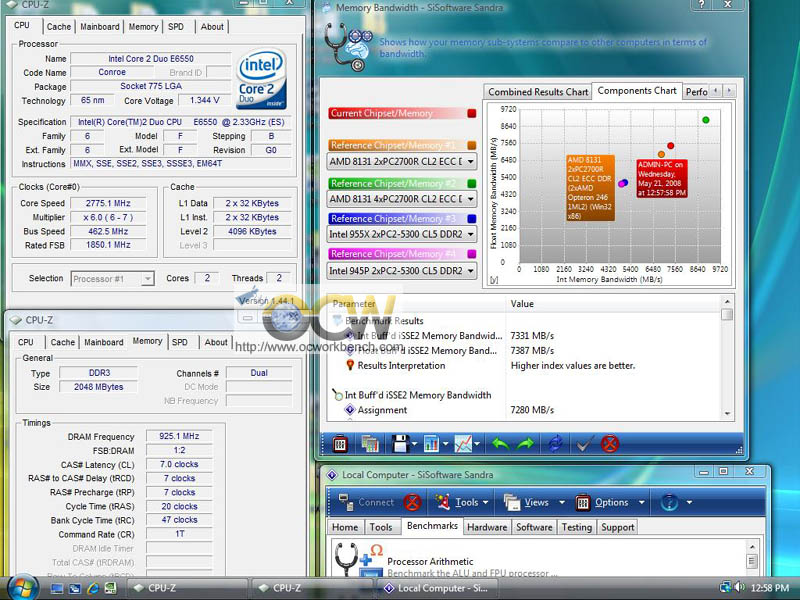This screenshot has width=800, height=600.
Task: Open Reference Chipset/Memory #1 dropdown
Action: pos(402,162)
